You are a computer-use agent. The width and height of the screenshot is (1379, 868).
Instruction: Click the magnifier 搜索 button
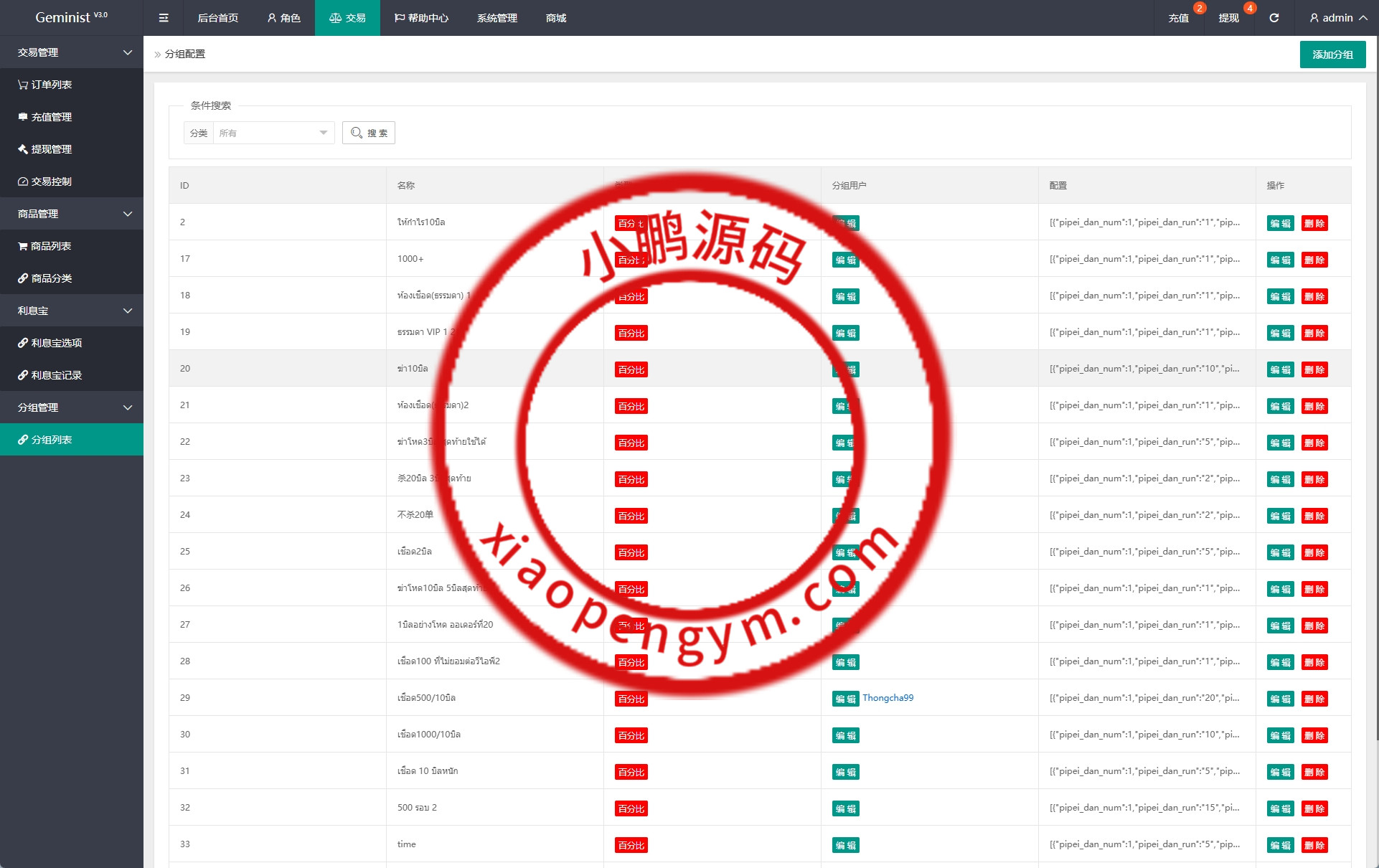point(369,133)
